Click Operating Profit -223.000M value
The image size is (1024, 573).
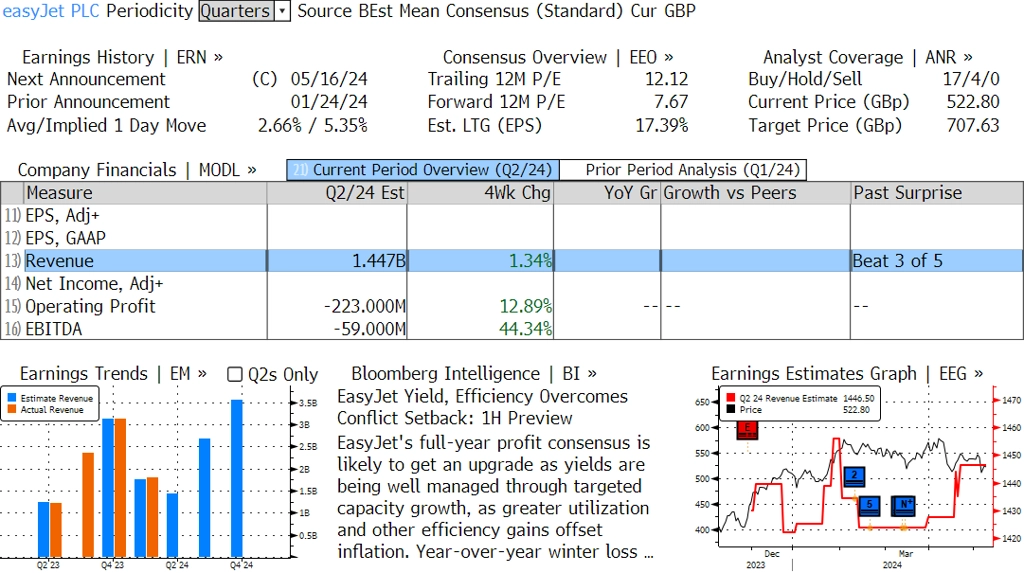tap(365, 306)
